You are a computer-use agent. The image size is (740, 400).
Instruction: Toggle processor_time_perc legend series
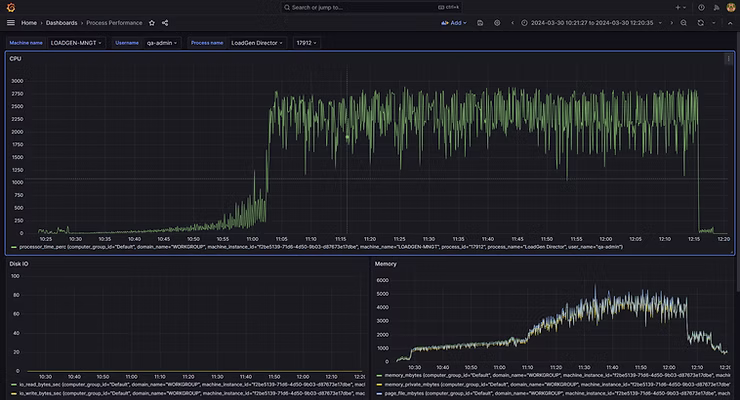coord(321,247)
